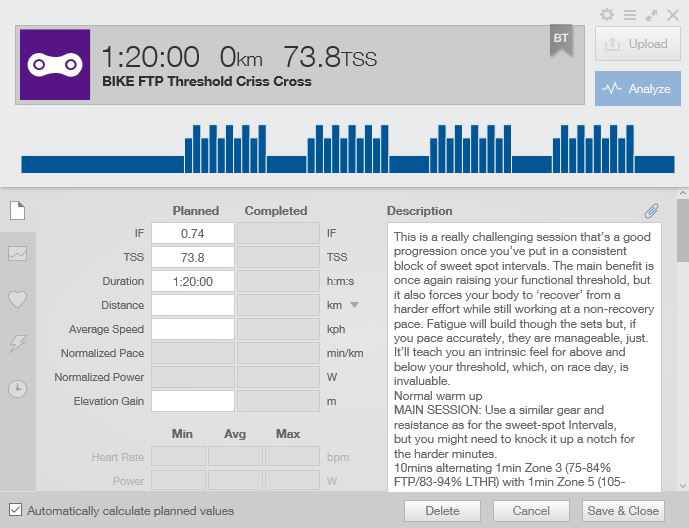Click the Planned Duration field 1:20:00
Viewport: 689px width, 528px height.
[193, 281]
